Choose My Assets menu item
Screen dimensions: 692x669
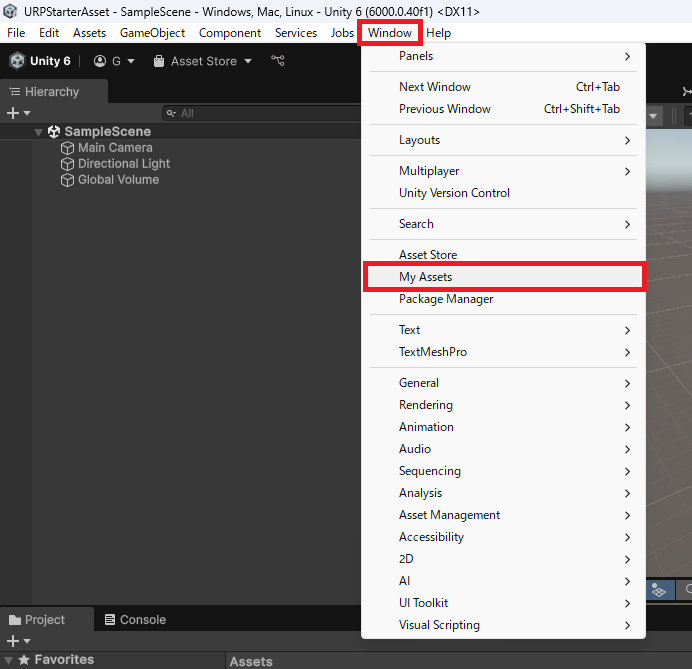click(504, 277)
